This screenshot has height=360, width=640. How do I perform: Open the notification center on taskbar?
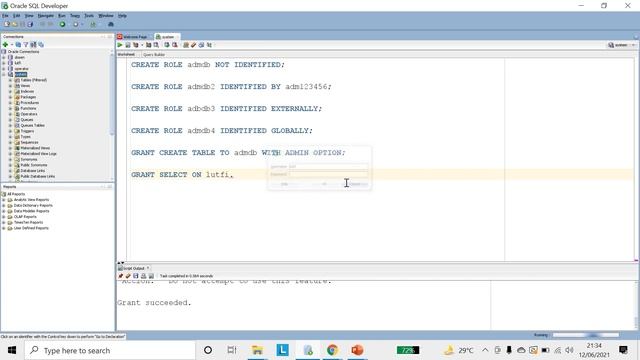pyautogui.click(x=623, y=350)
